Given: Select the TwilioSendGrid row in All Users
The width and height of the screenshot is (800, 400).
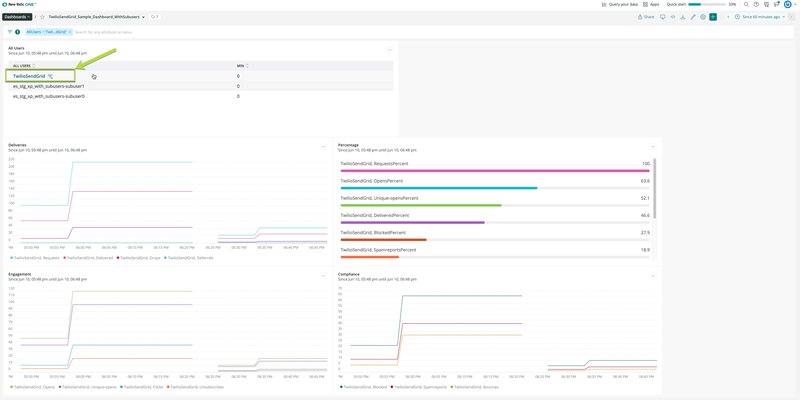Looking at the screenshot, I should tap(201, 76).
